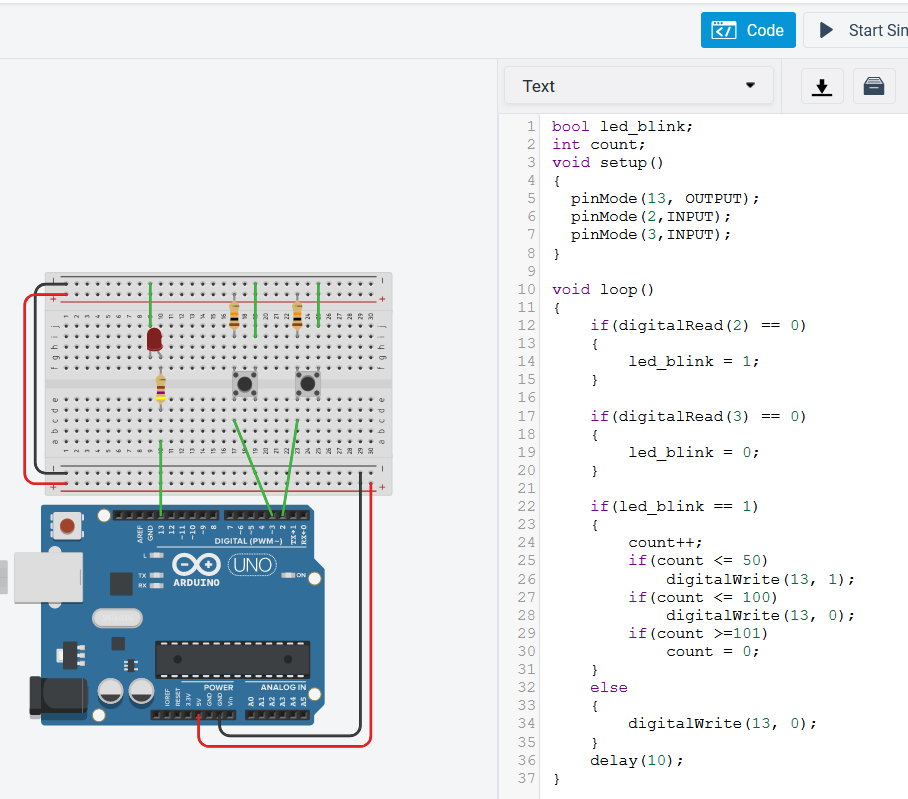Click 'if(digitalRead(2) == 0)' line
The width and height of the screenshot is (908, 799).
coord(698,325)
